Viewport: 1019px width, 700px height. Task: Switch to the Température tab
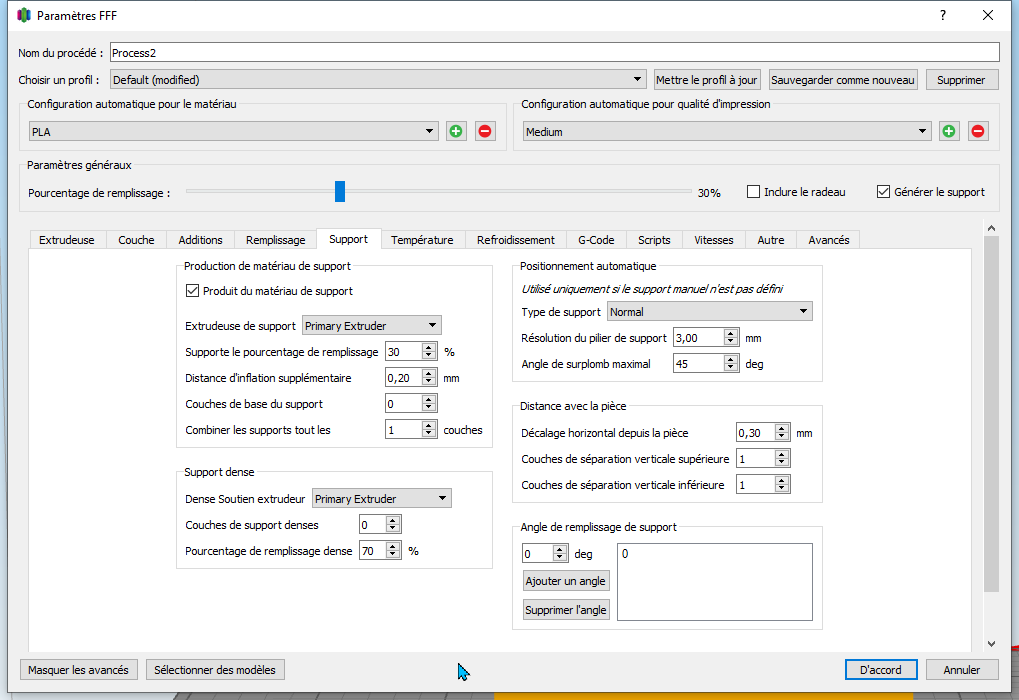(x=421, y=240)
